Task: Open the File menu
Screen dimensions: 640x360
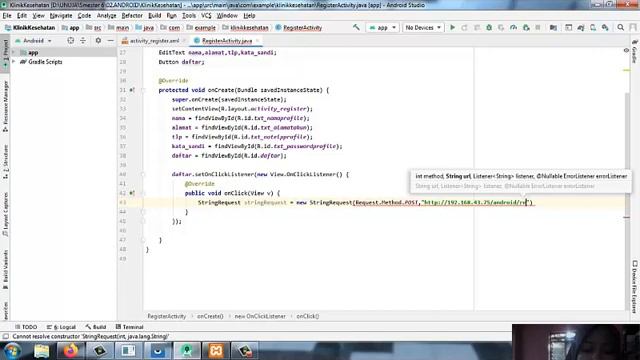Action: pos(7,16)
